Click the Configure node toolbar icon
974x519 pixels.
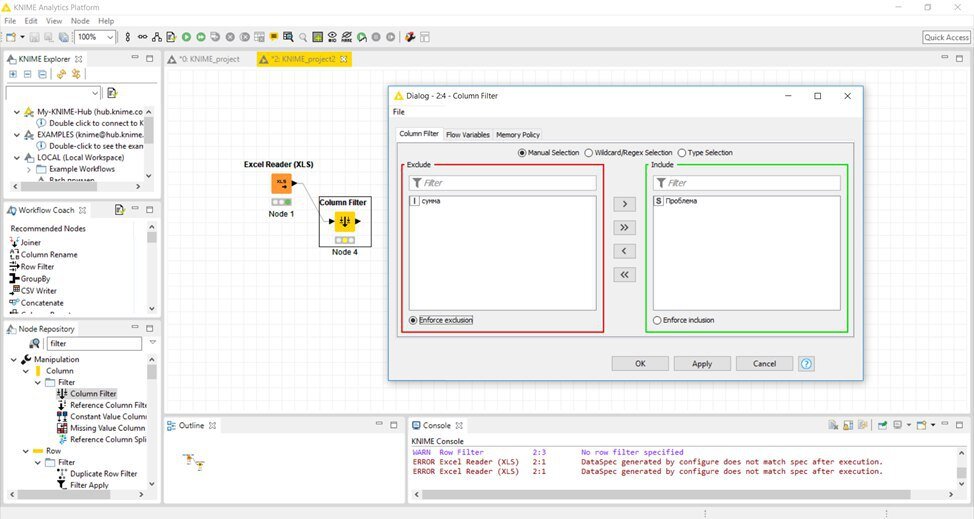pos(171,37)
